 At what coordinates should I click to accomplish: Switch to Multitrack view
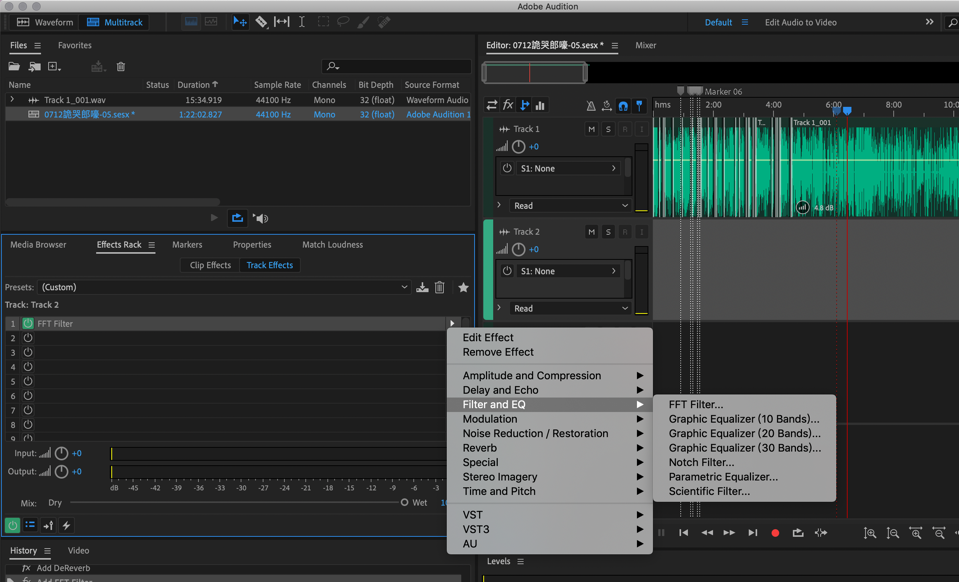point(114,22)
